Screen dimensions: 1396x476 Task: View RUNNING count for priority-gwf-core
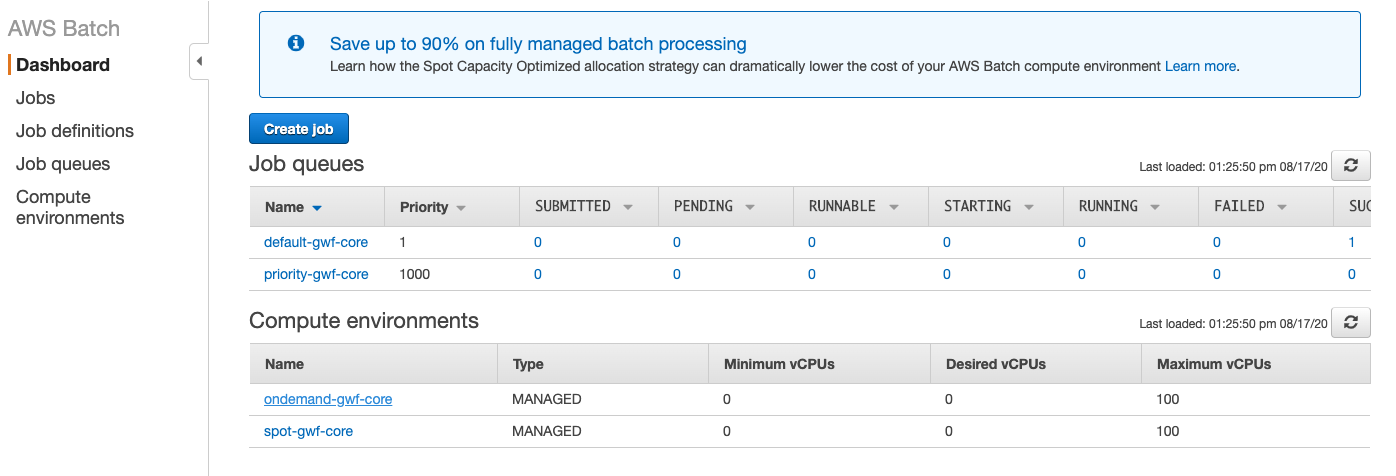[1082, 274]
